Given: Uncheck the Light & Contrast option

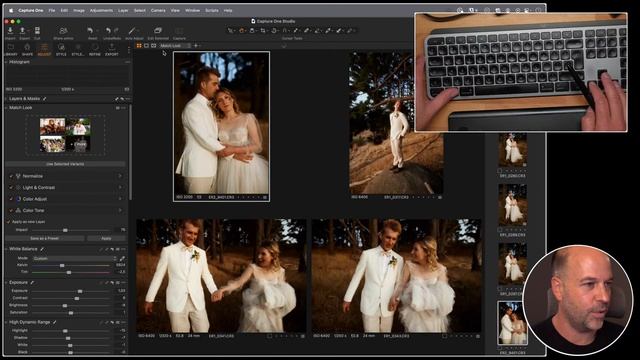Looking at the screenshot, I should (11, 187).
